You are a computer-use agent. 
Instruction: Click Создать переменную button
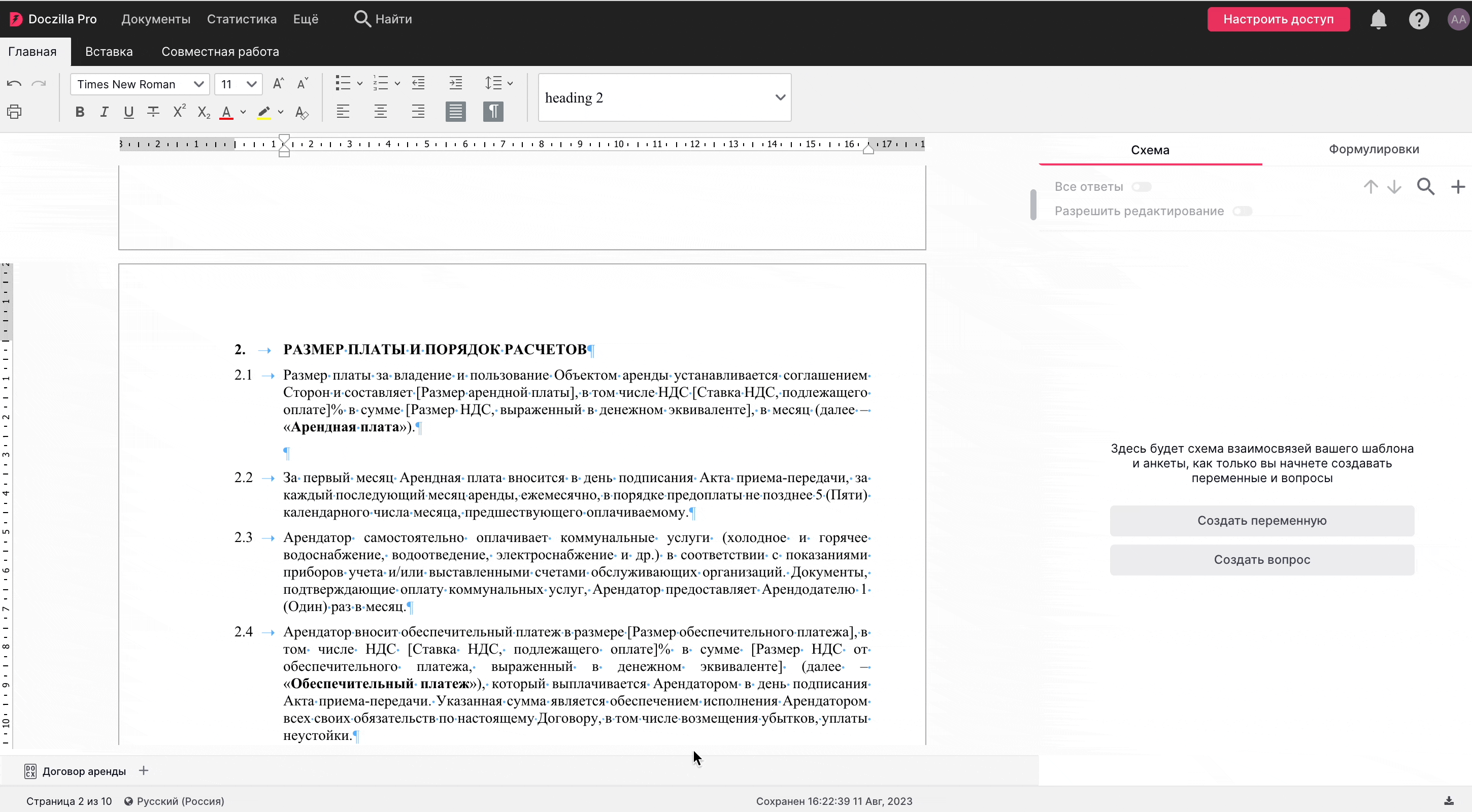pyautogui.click(x=1262, y=521)
